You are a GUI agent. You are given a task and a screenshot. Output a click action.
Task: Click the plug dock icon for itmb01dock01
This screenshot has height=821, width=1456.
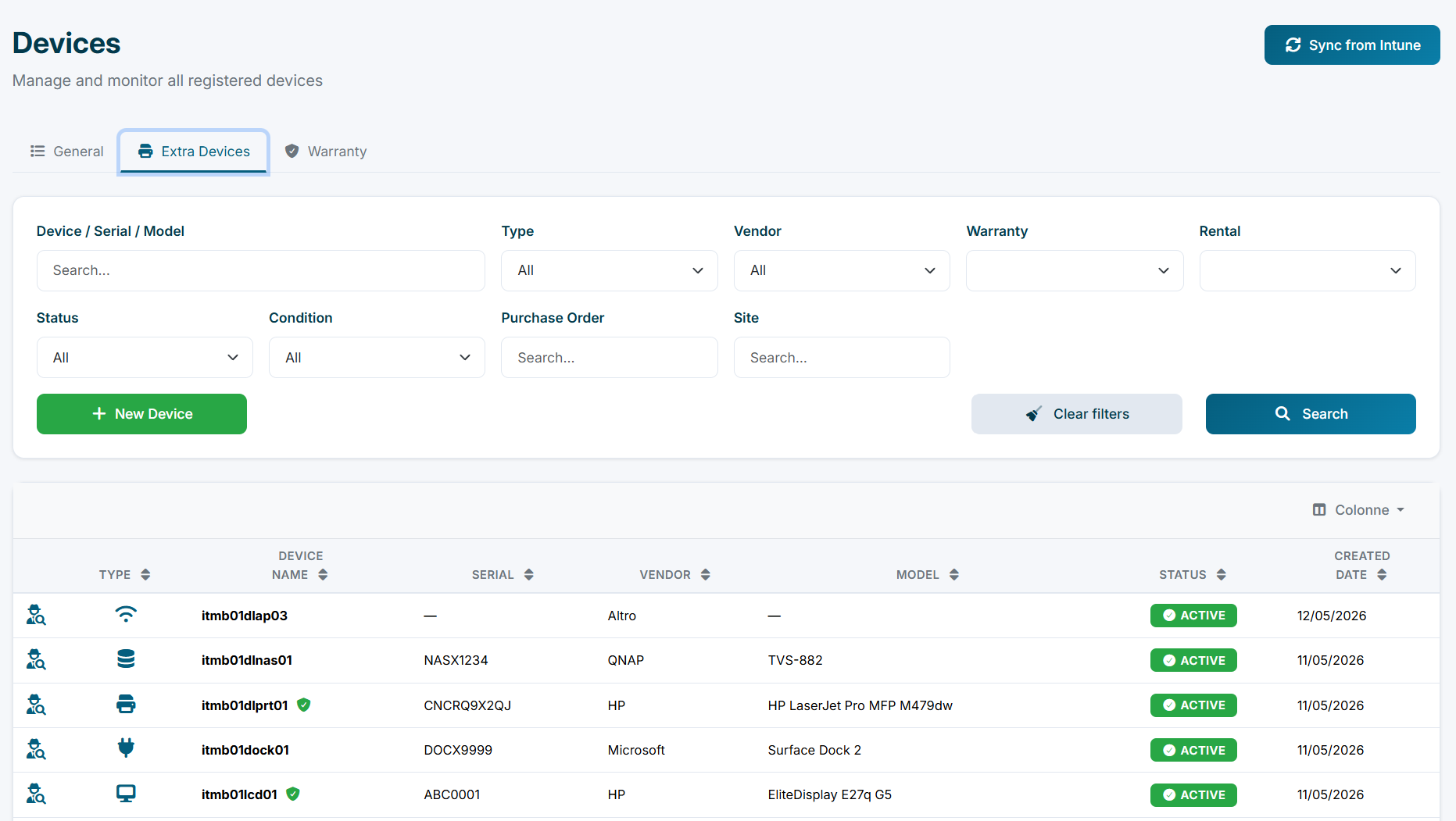point(126,748)
